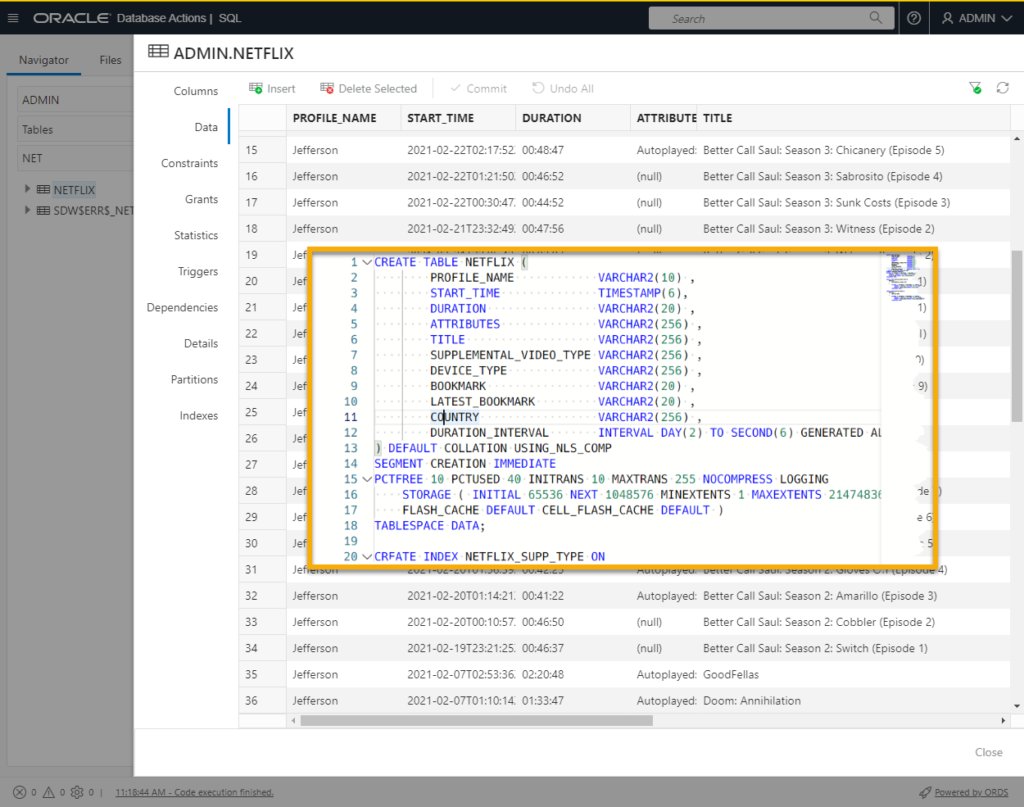
Task: Click the Commit button
Action: point(478,88)
